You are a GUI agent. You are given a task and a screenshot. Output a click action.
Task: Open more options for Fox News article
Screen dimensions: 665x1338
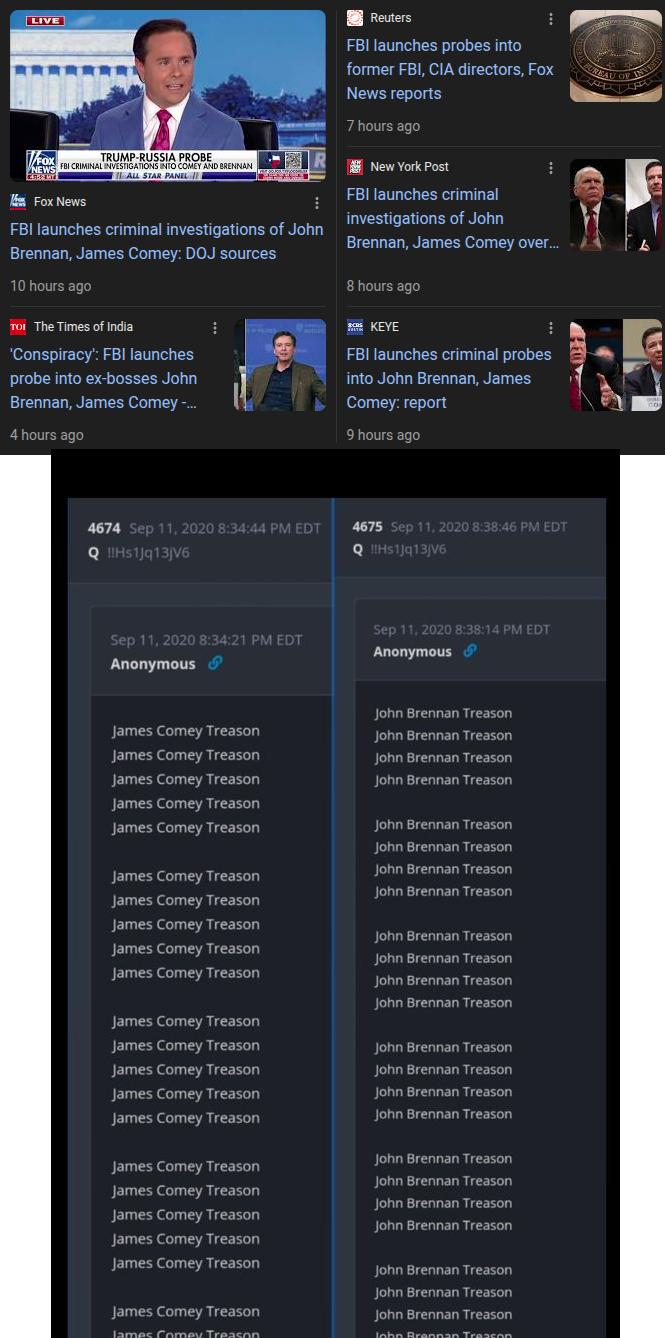point(317,203)
